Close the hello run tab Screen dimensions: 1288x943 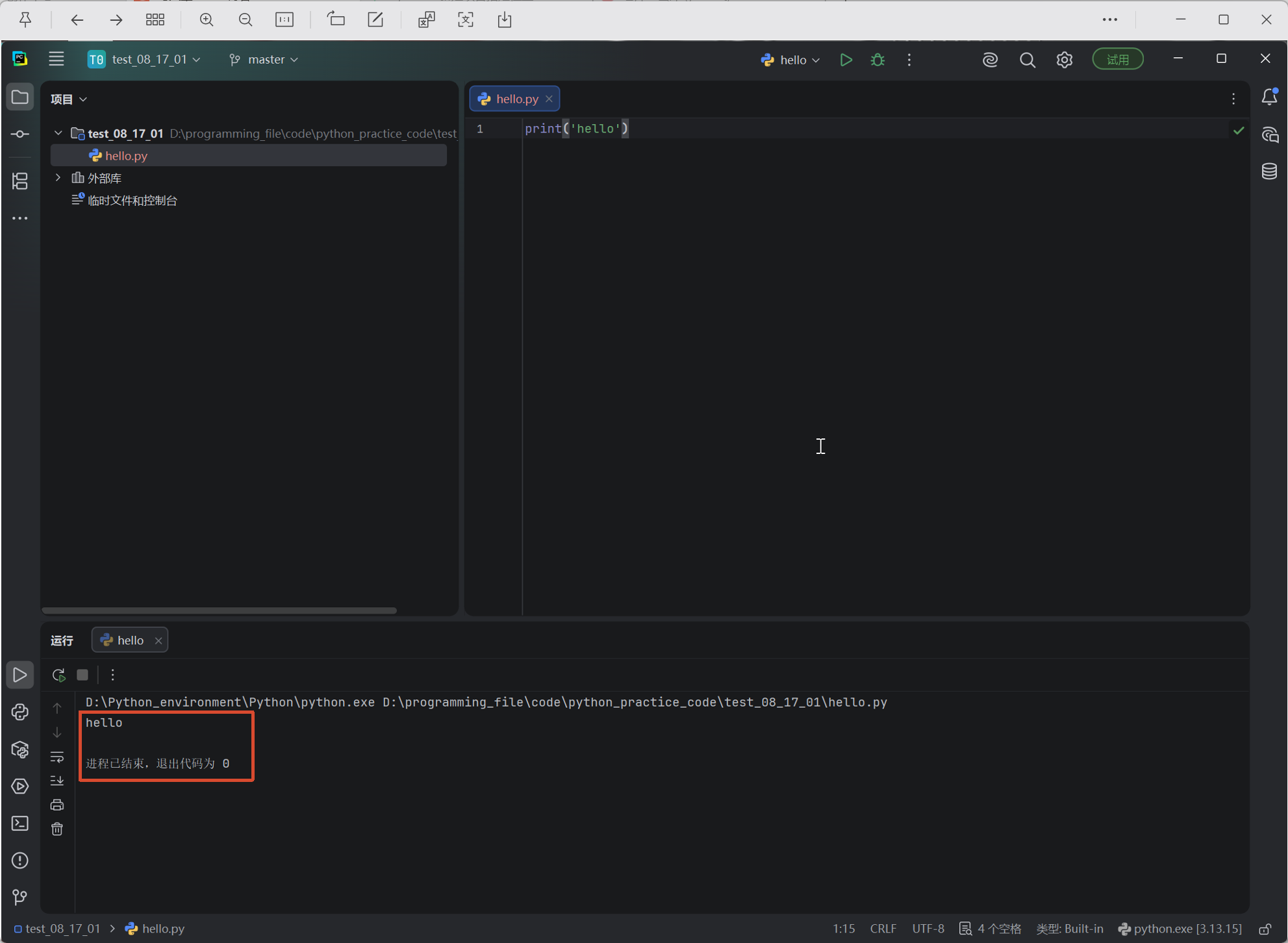(x=158, y=641)
